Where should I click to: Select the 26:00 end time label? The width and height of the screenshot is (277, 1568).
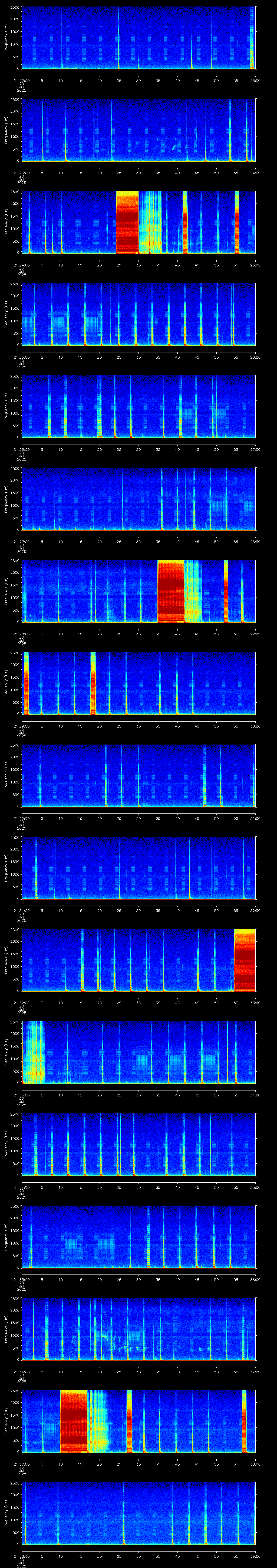pyautogui.click(x=255, y=357)
